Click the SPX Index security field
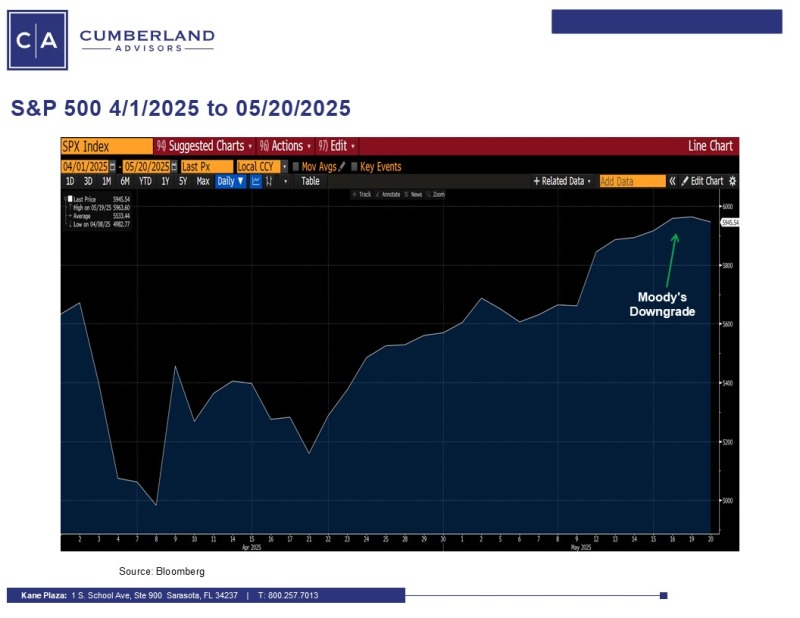The height and width of the screenshot is (618, 800). pyautogui.click(x=107, y=146)
